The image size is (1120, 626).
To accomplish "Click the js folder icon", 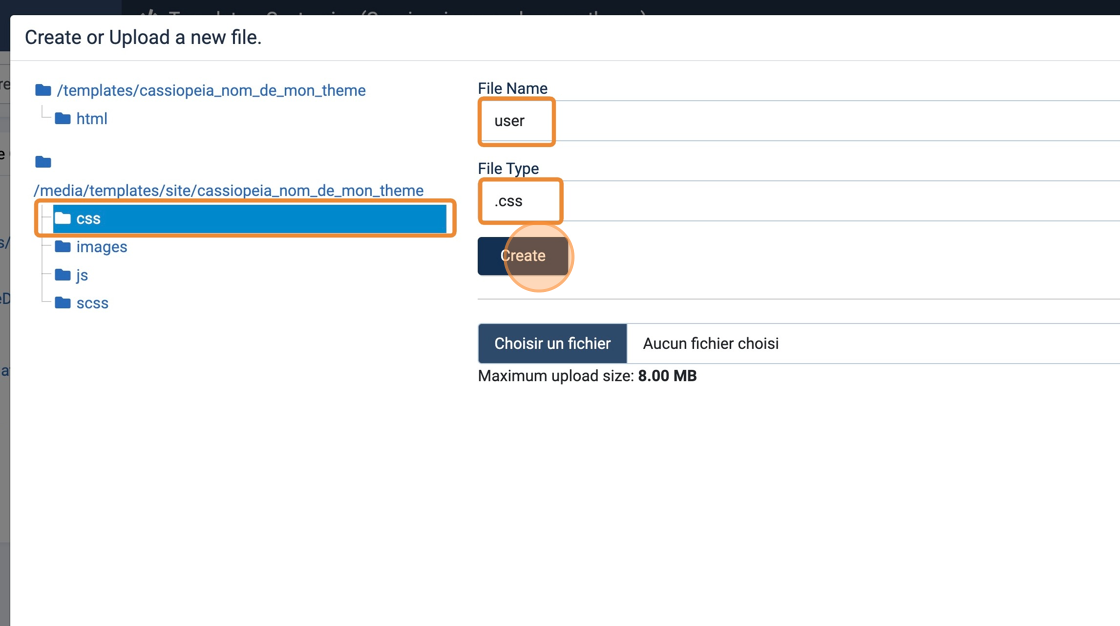I will (63, 274).
